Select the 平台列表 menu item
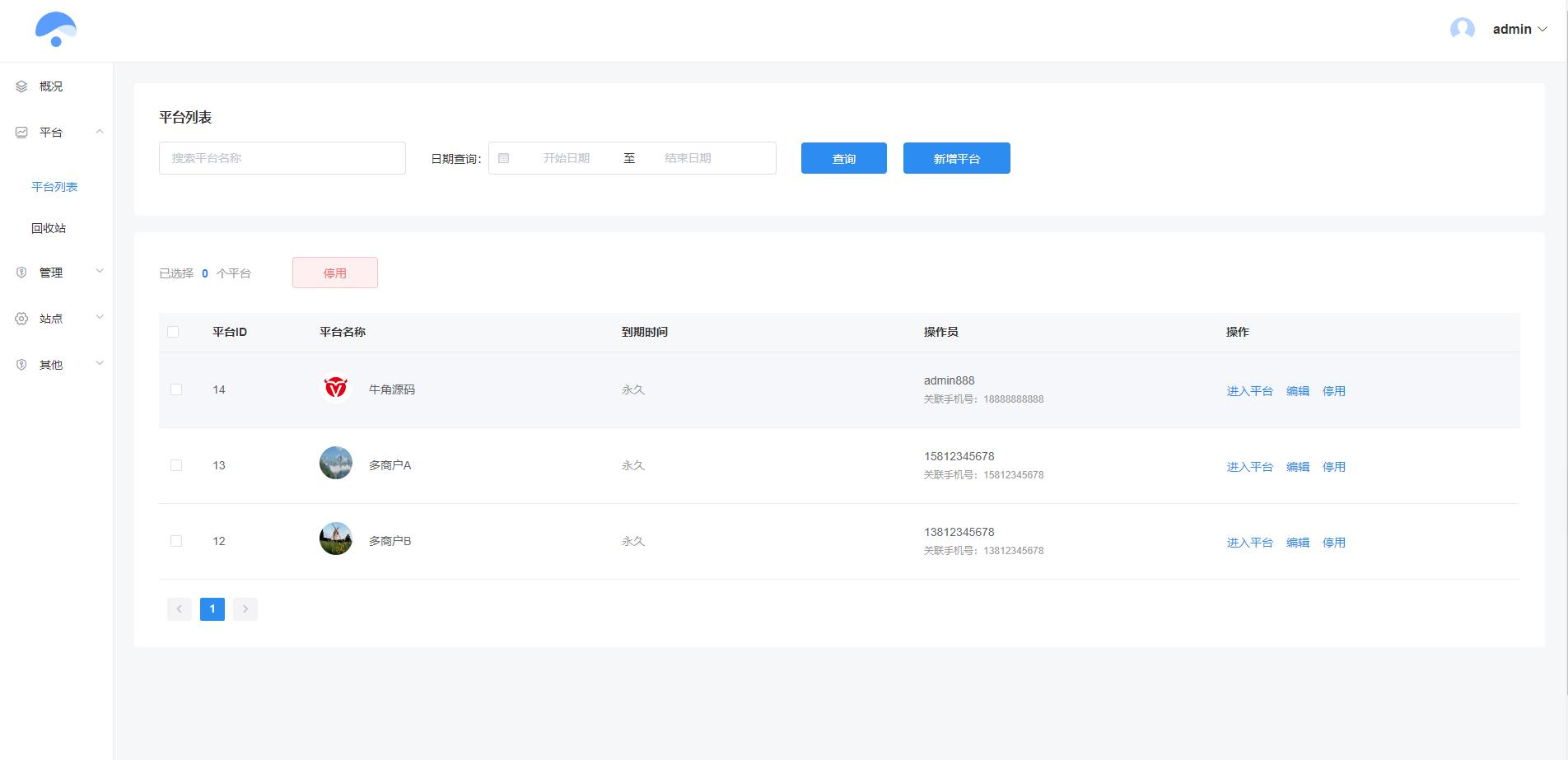This screenshot has width=1568, height=760. [x=54, y=187]
